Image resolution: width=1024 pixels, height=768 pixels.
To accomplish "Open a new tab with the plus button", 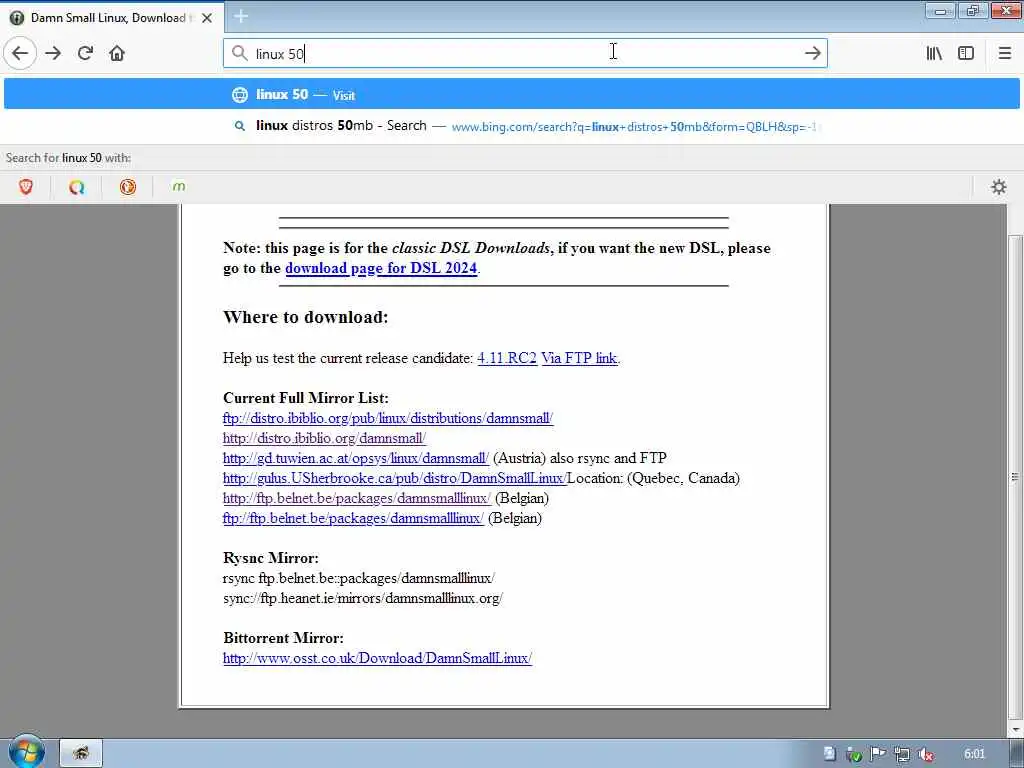I will (x=241, y=16).
